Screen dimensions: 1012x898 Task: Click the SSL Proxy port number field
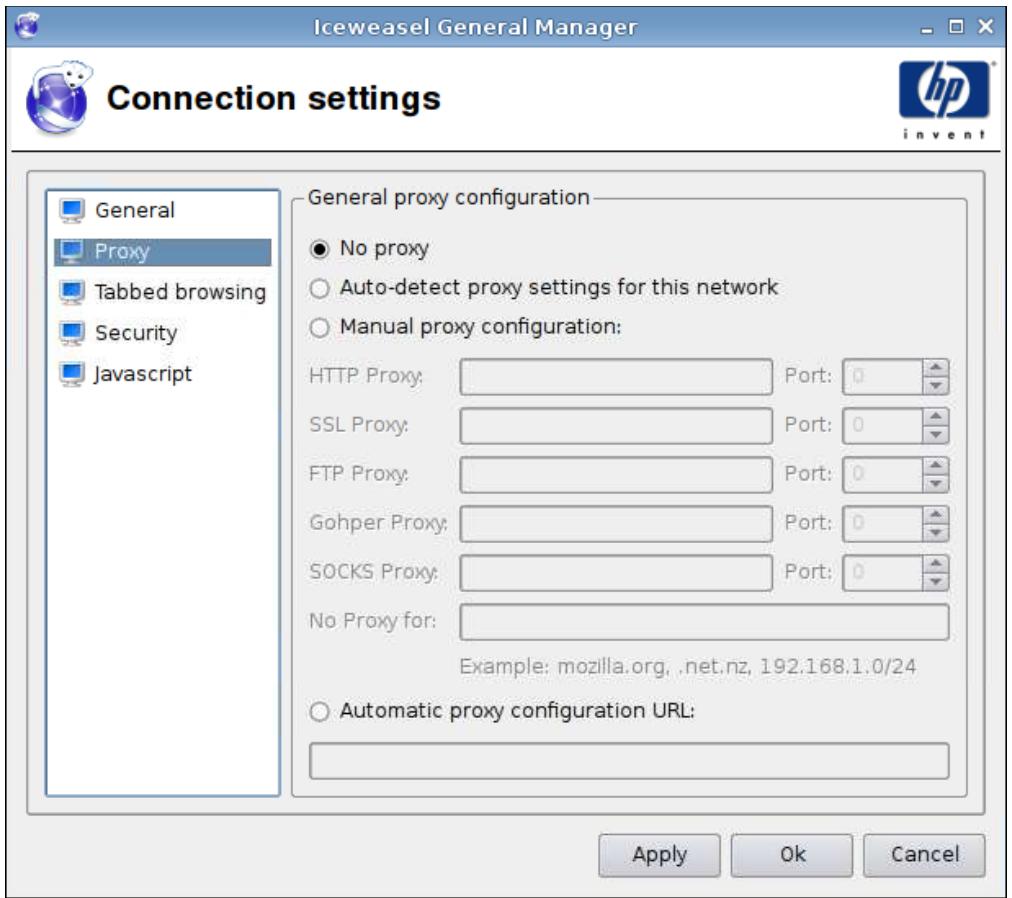882,426
